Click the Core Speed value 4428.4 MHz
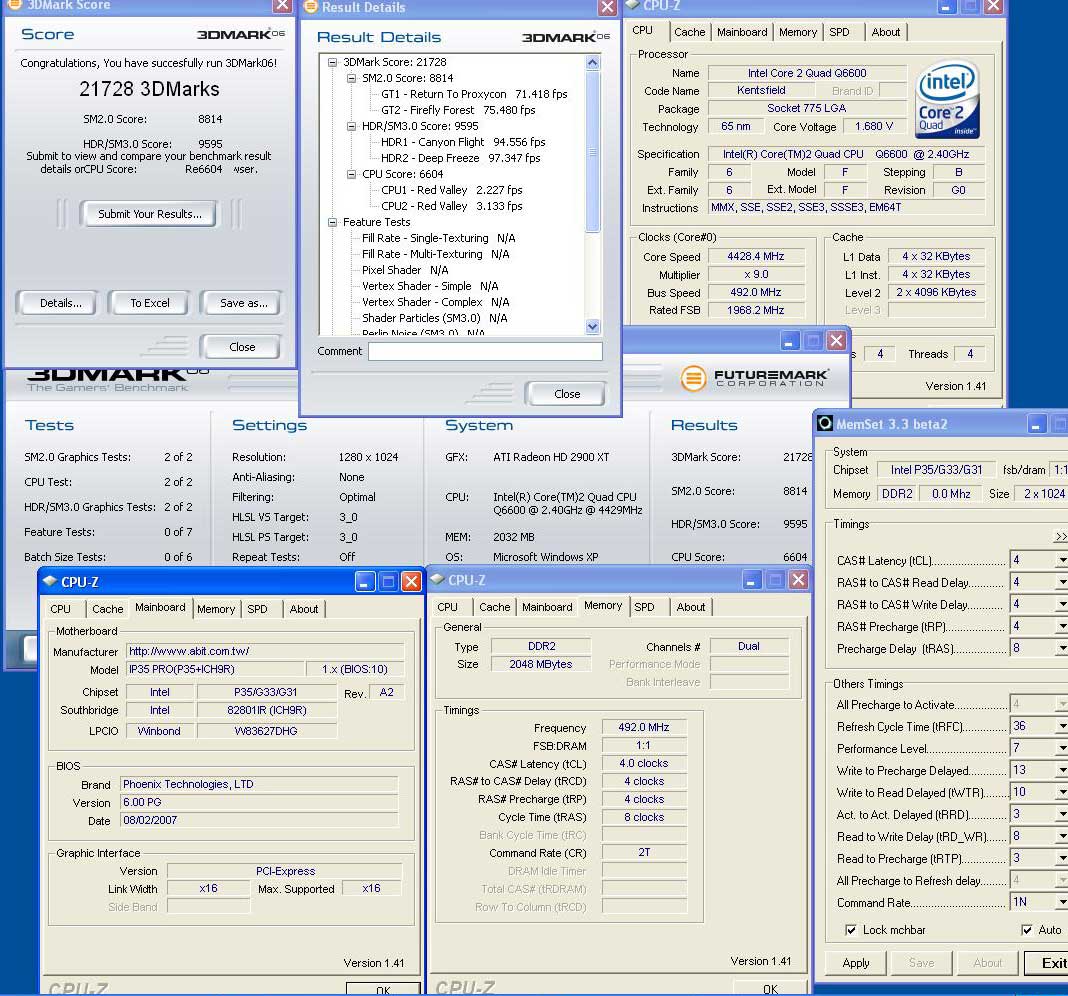Image resolution: width=1068 pixels, height=996 pixels. pos(756,256)
